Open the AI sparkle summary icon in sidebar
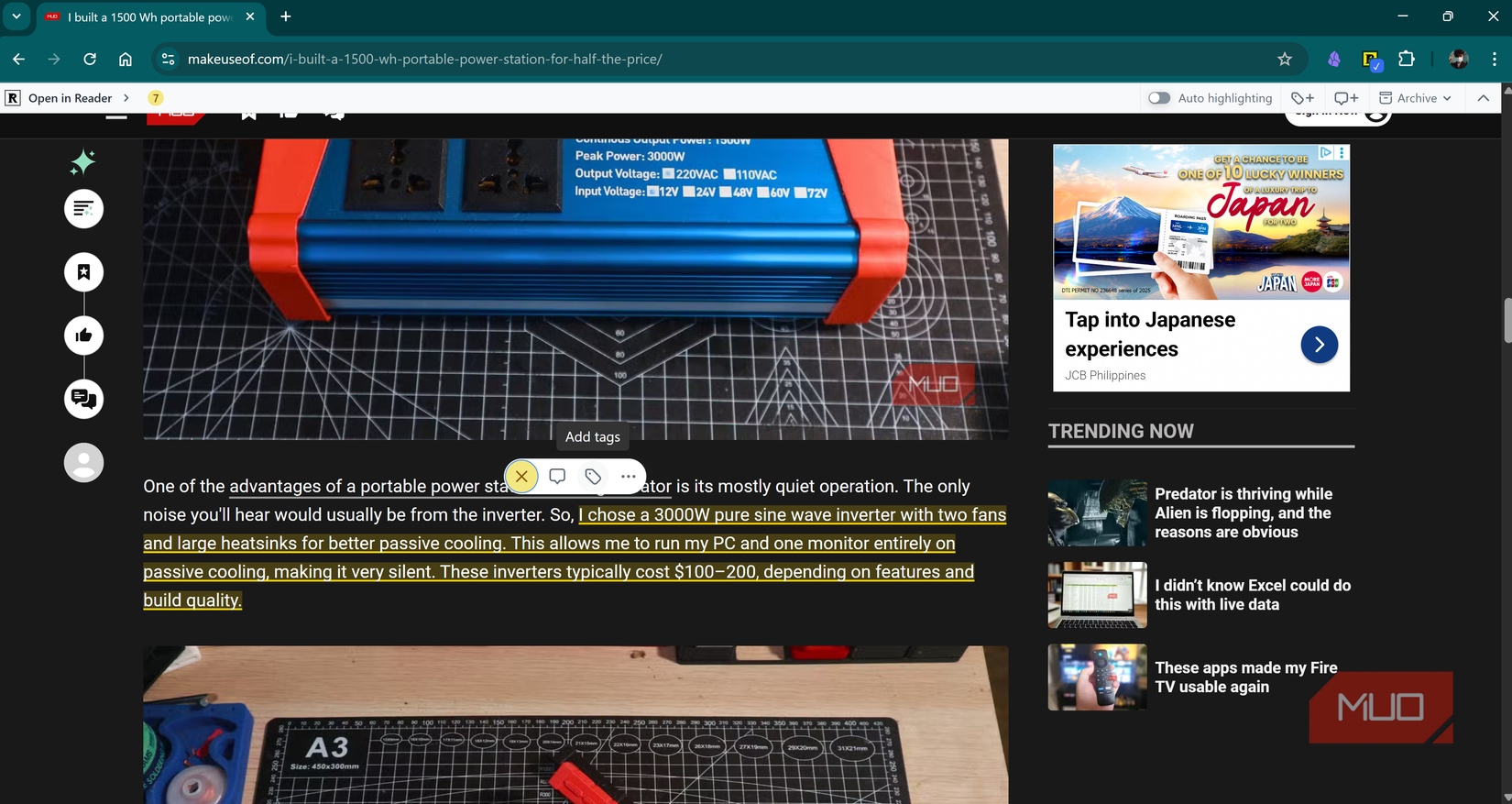Image resolution: width=1512 pixels, height=804 pixels. 83,162
